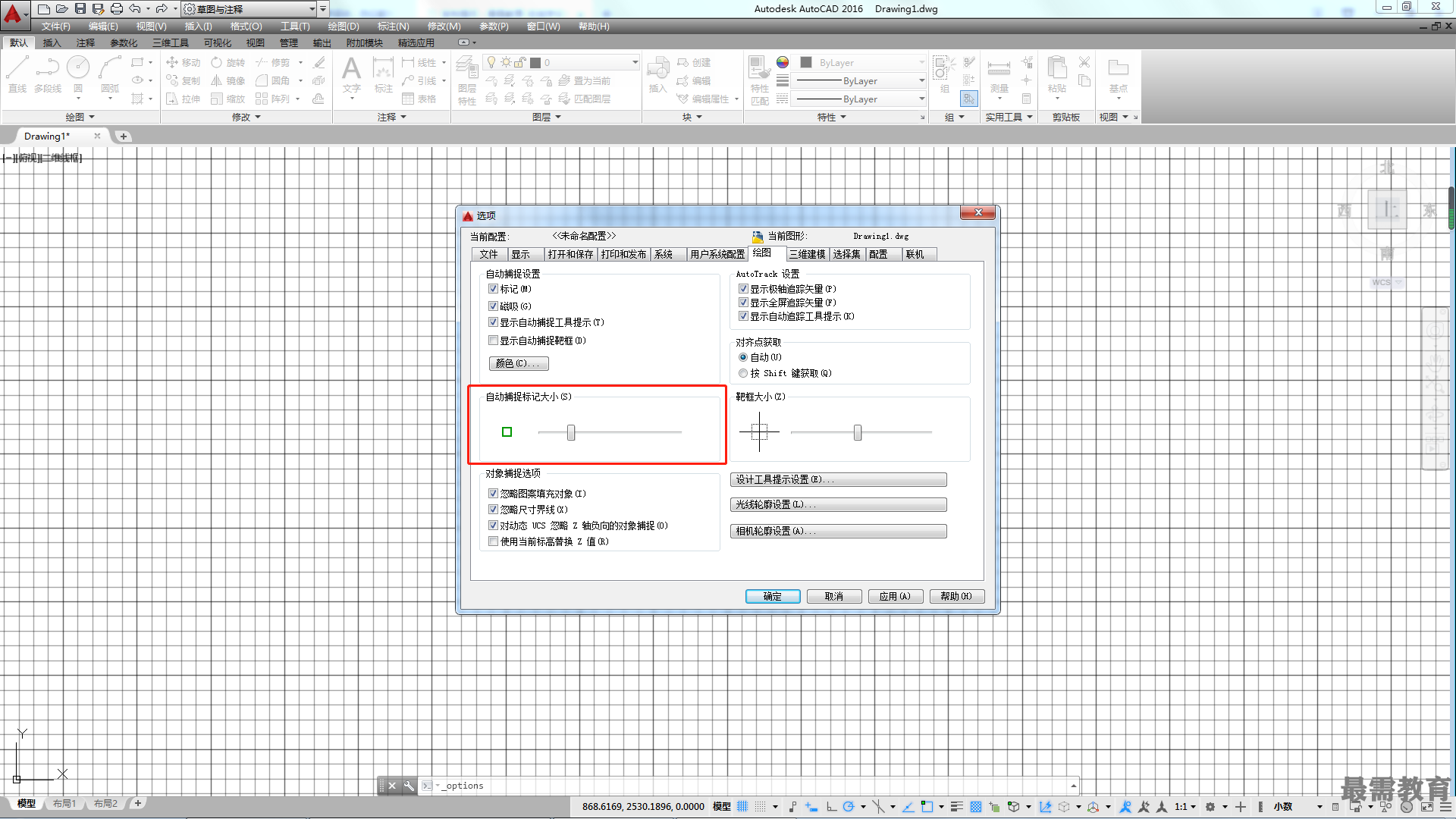Viewport: 1456px width, 819px height.
Task: Click the 颜色(C)... button
Action: pos(518,363)
